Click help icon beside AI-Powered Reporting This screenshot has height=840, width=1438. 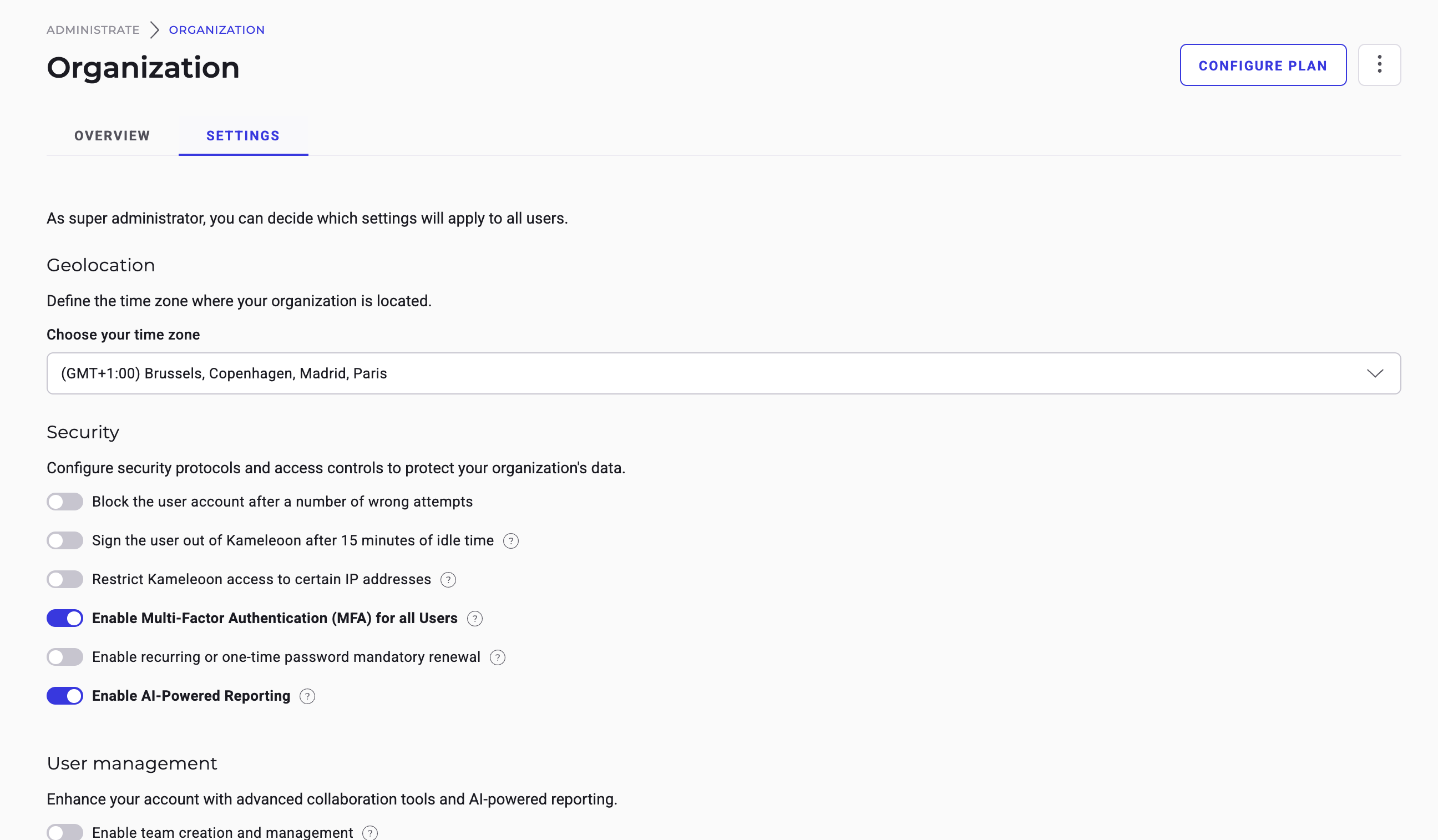pos(307,696)
